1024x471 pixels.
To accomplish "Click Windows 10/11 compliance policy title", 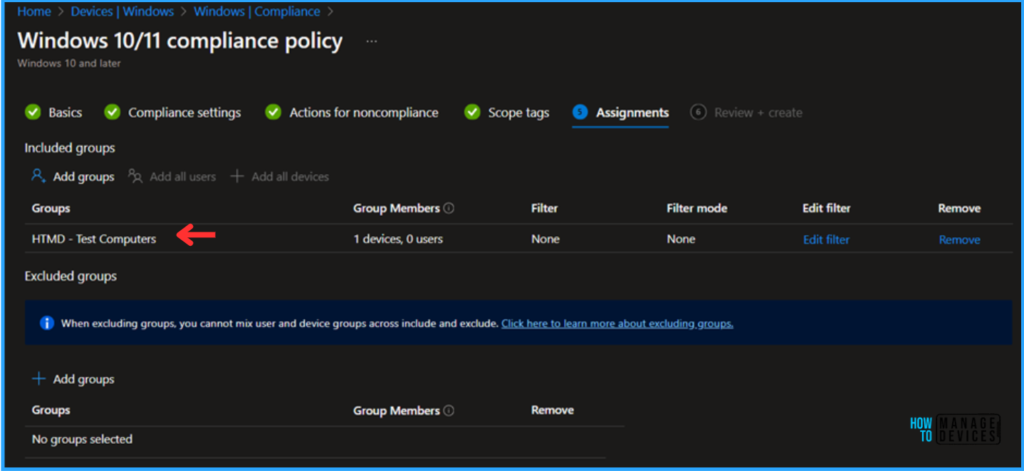I will pos(180,41).
